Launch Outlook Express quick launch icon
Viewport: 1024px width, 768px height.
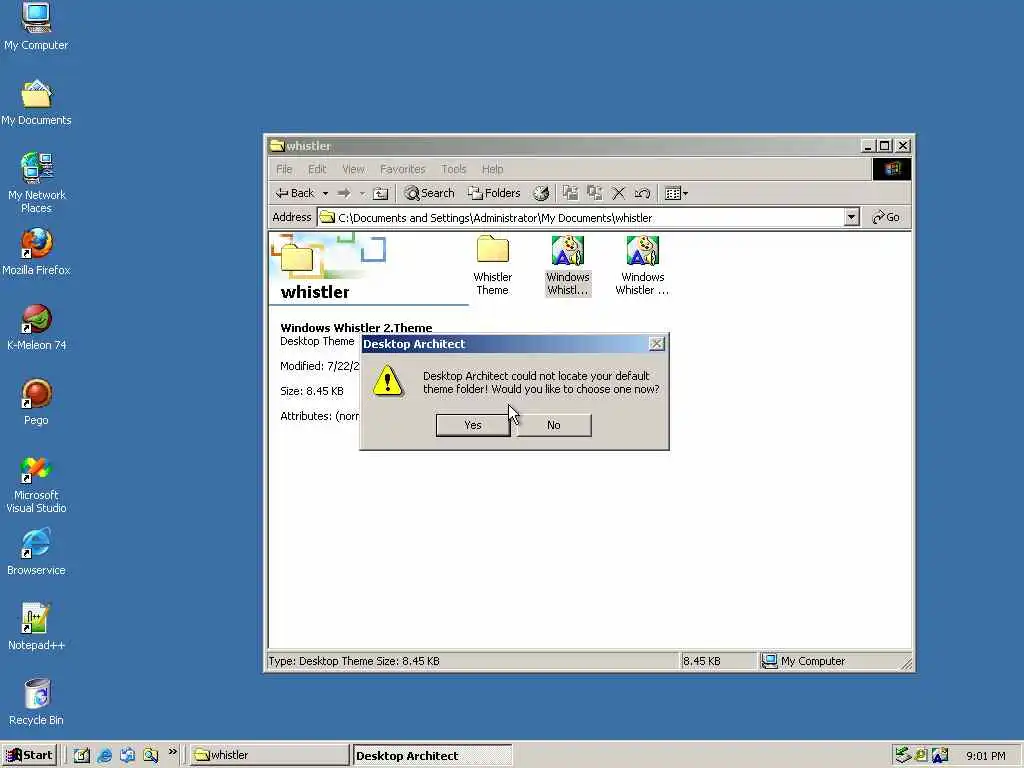pyautogui.click(x=127, y=756)
